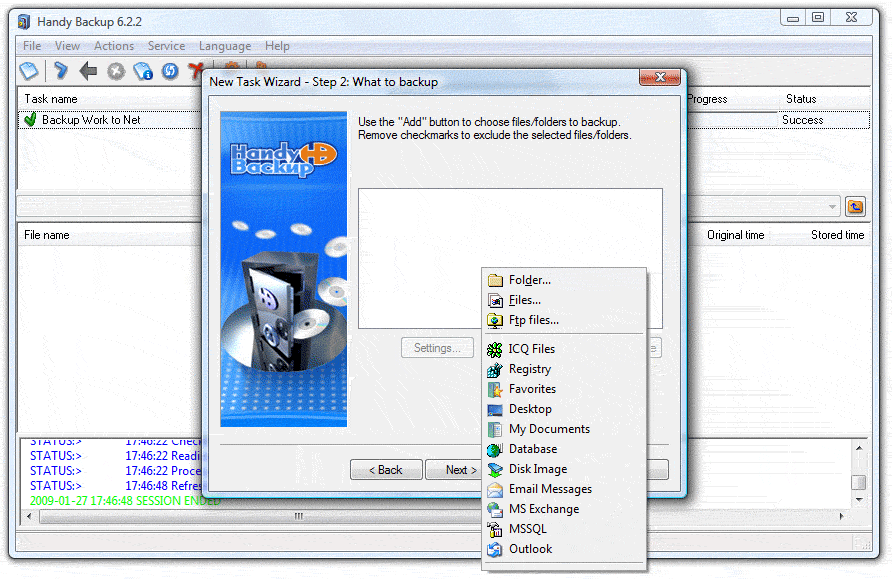Click the log panel scroll up arrow
Viewport: 892px width, 579px height.
pos(859,448)
